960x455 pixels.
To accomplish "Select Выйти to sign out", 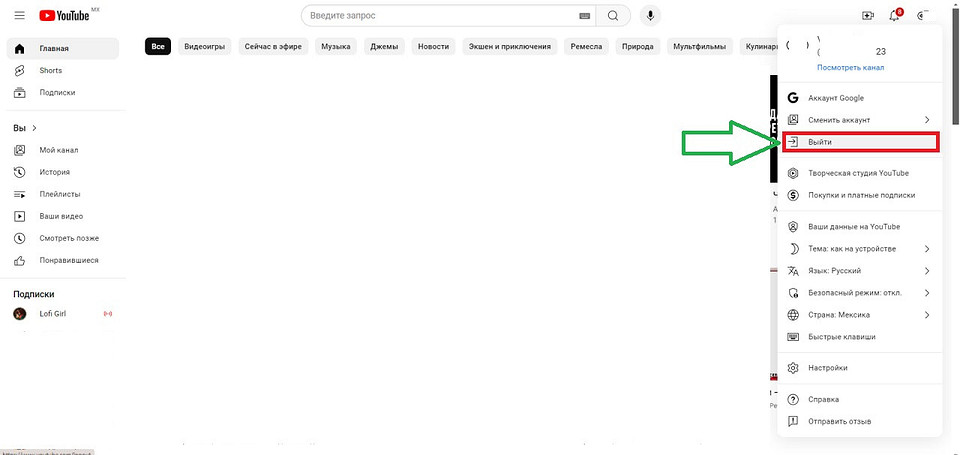I will click(860, 142).
